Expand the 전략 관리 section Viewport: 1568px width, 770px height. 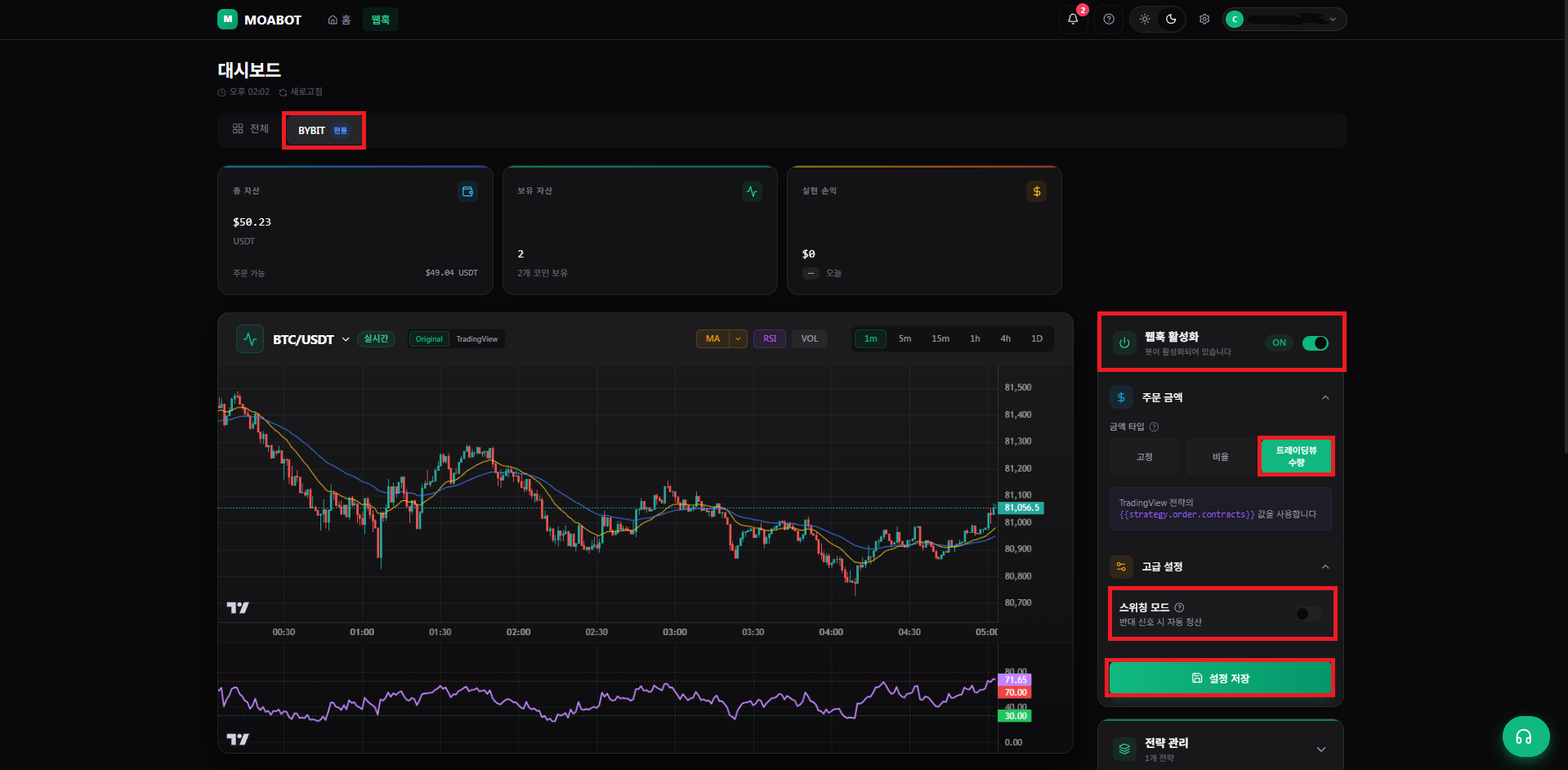[x=1321, y=750]
